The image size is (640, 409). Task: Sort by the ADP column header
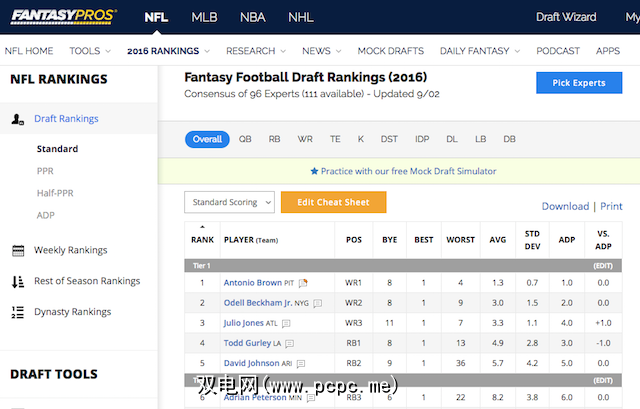[567, 240]
